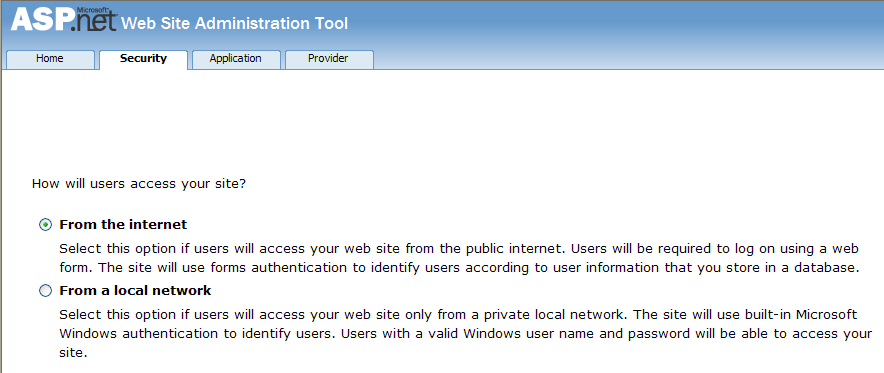Select the Security tab
884x373 pixels.
click(x=143, y=59)
